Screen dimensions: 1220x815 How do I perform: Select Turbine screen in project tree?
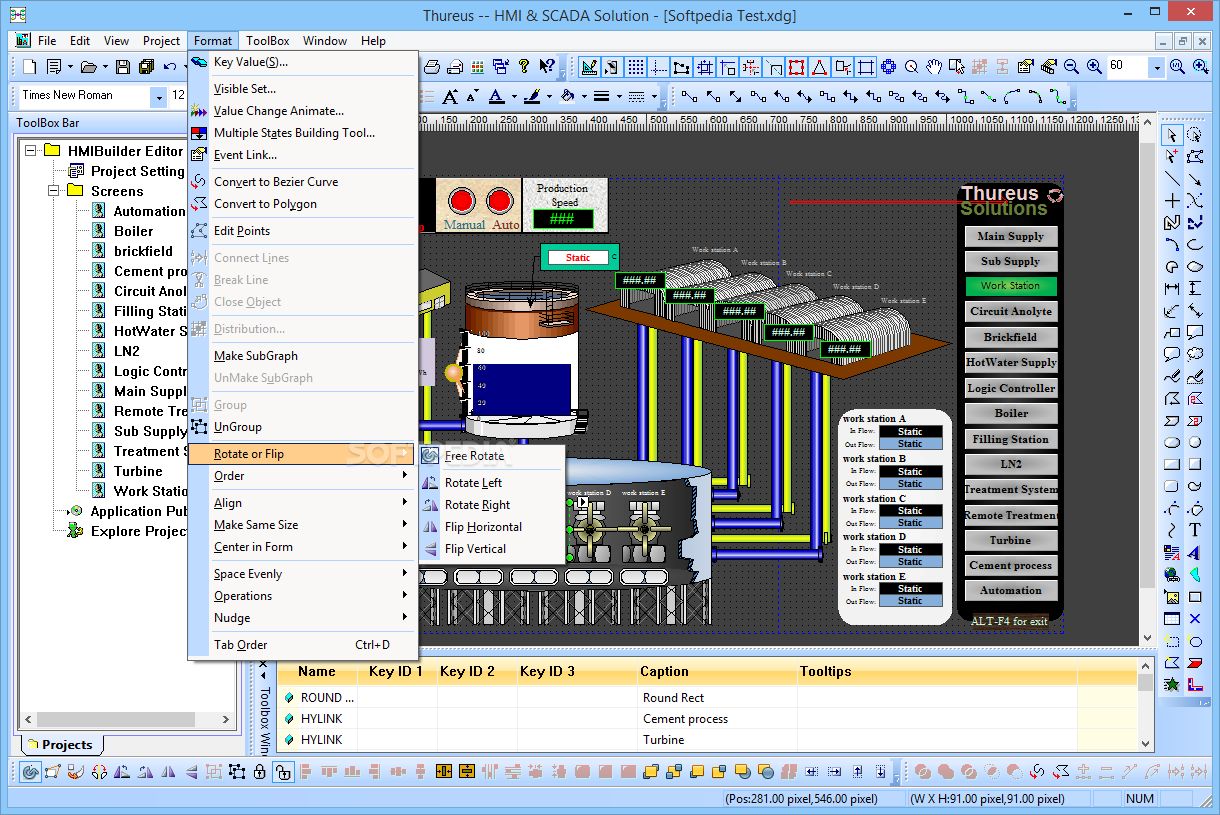138,471
